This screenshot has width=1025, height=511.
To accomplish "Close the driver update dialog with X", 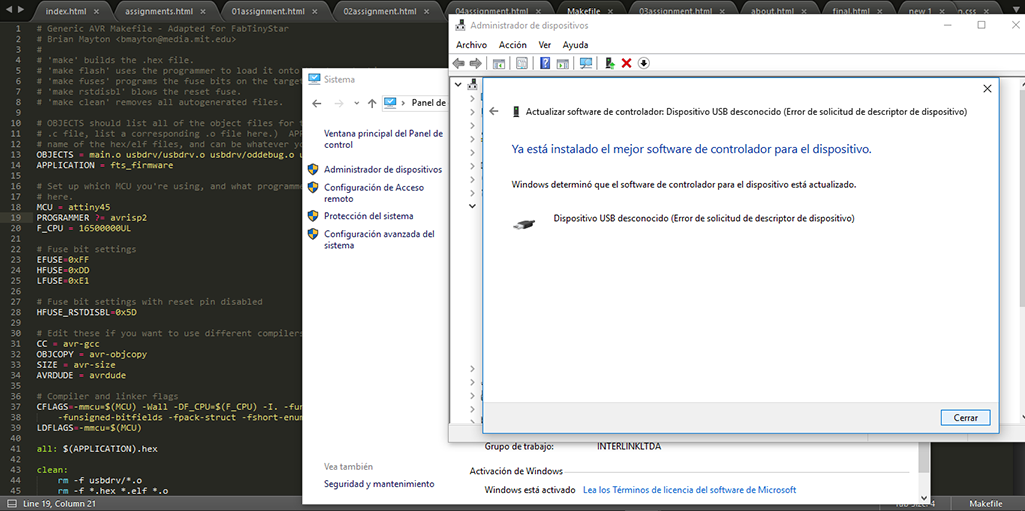I will tap(987, 89).
